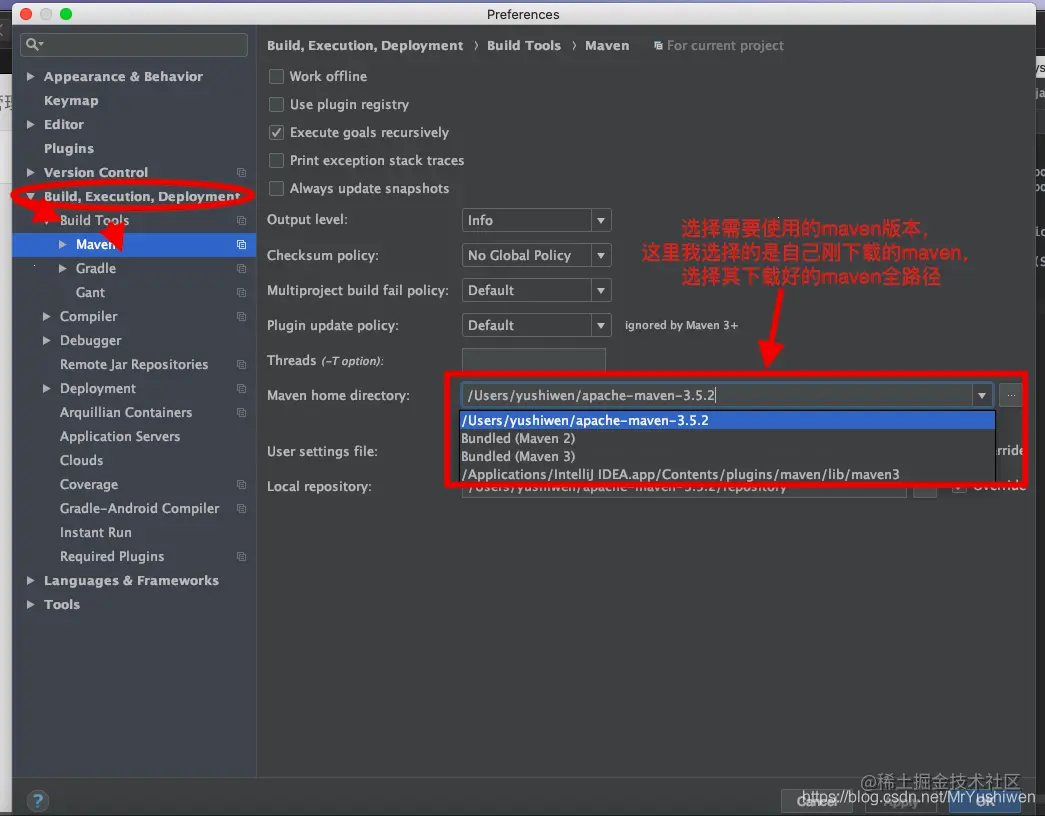Click project-level icon next to Required Plugins
The width and height of the screenshot is (1045, 816).
[x=241, y=557]
